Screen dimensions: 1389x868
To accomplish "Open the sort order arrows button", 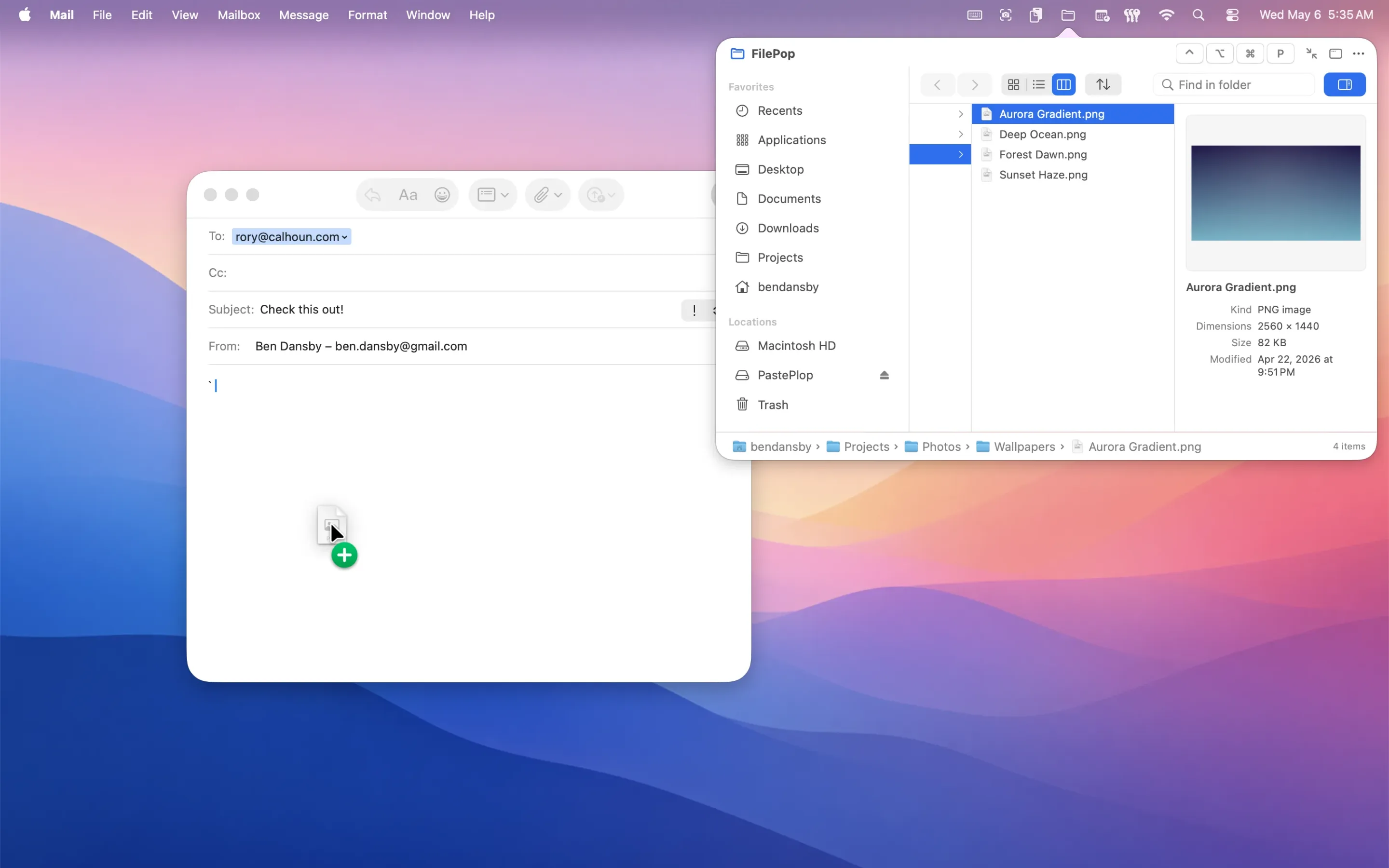I will click(x=1103, y=85).
